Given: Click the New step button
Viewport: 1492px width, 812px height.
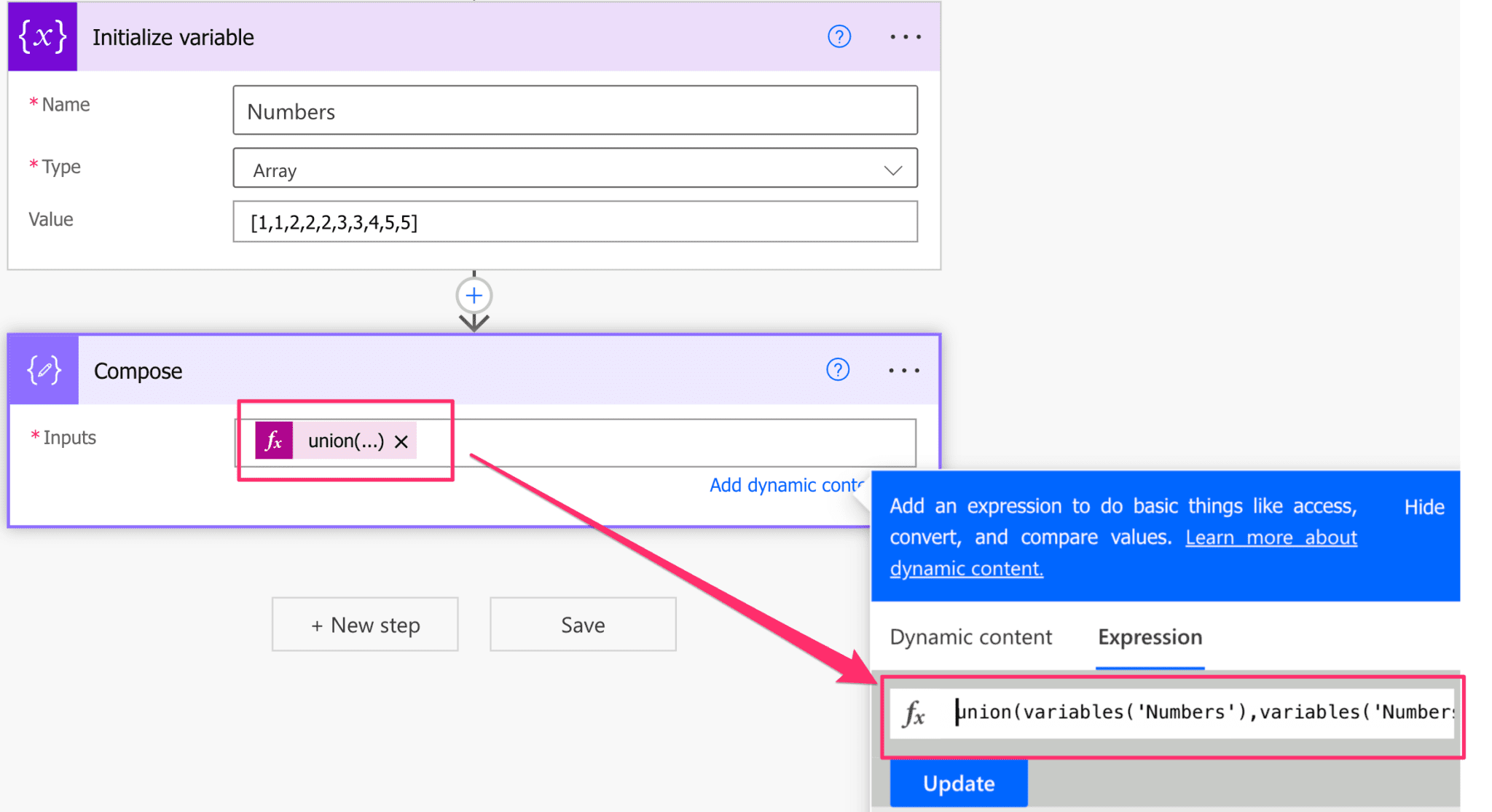Looking at the screenshot, I should pos(364,624).
